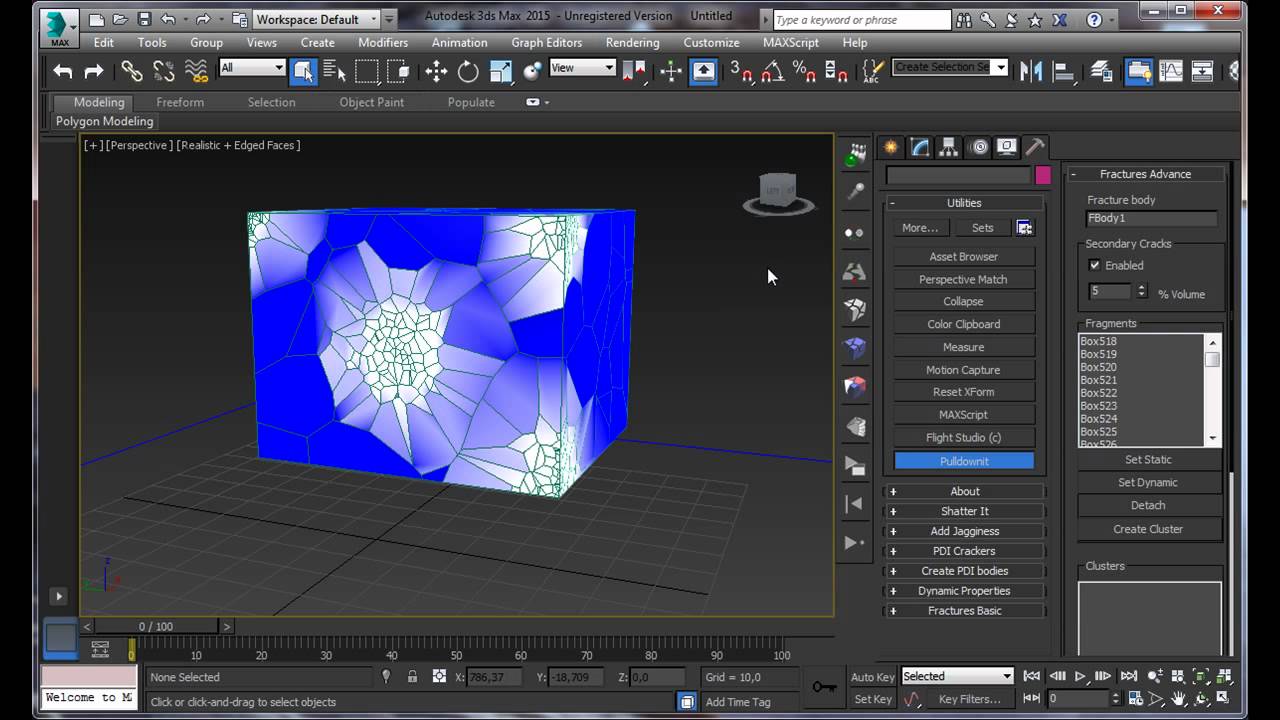The height and width of the screenshot is (720, 1280).
Task: Open the Utilities hammer tab
Action: 1035,147
